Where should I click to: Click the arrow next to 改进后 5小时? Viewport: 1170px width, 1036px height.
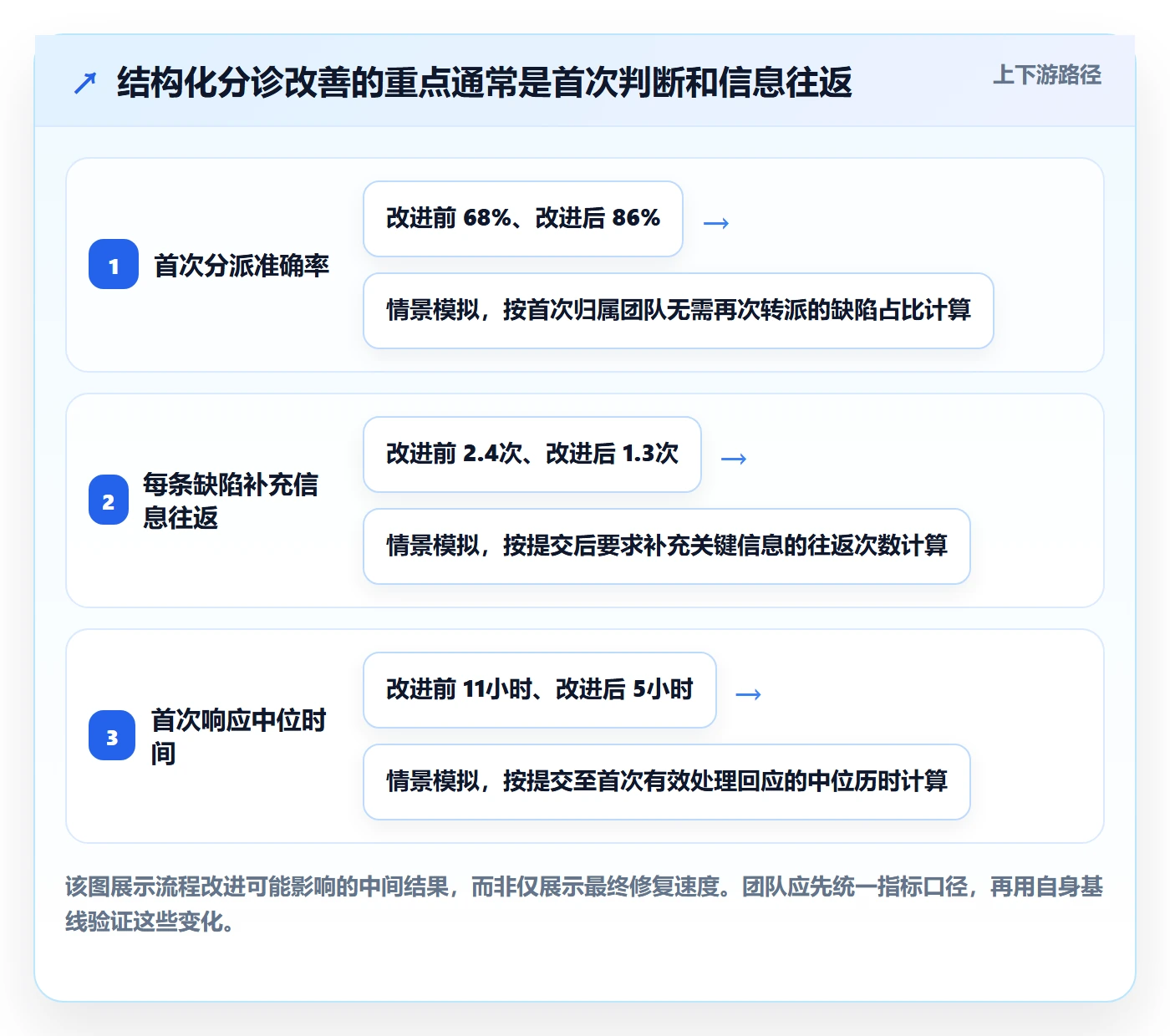click(x=748, y=694)
